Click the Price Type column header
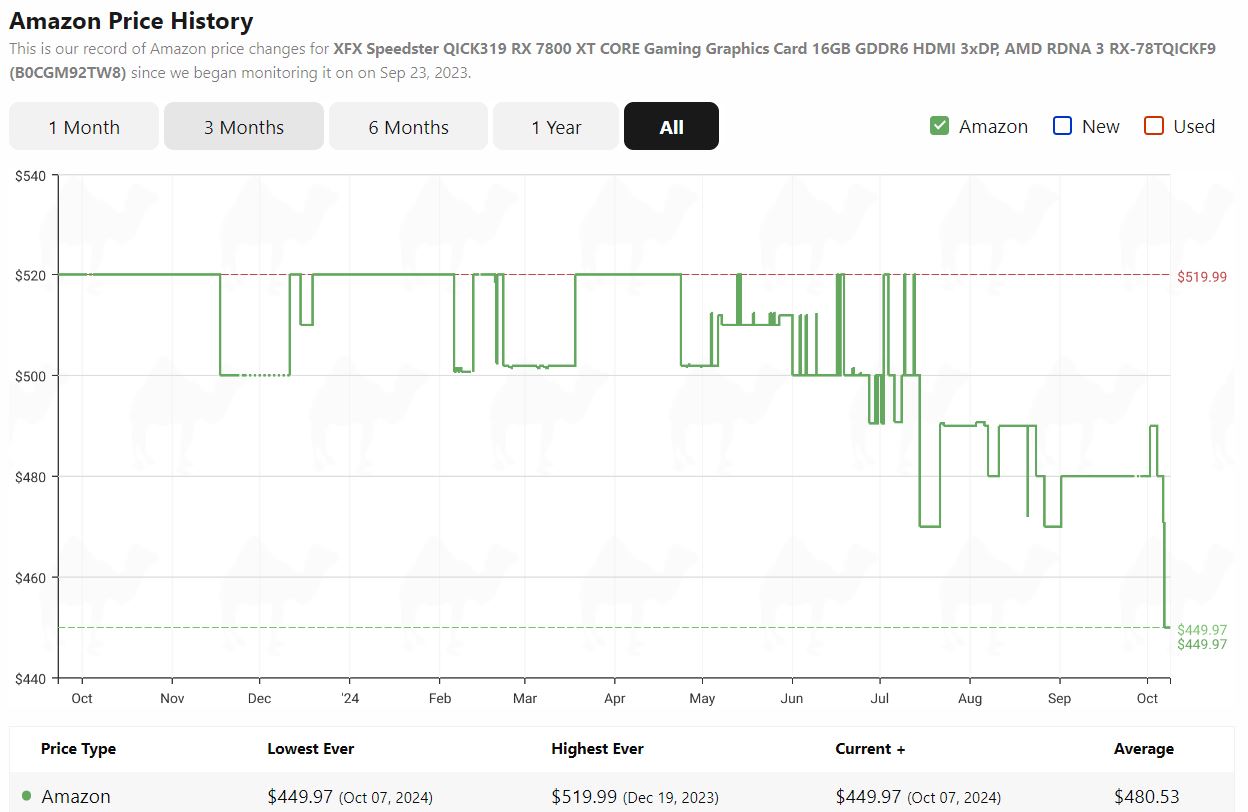Image resolution: width=1248 pixels, height=812 pixels. click(78, 748)
